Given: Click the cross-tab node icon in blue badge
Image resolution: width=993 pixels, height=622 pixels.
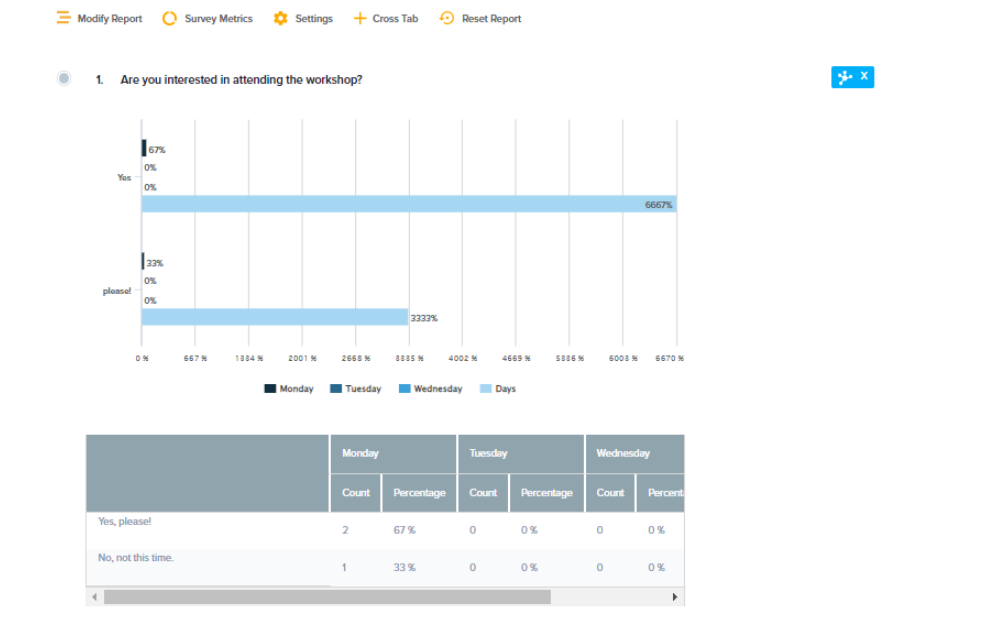Looking at the screenshot, I should 844,77.
